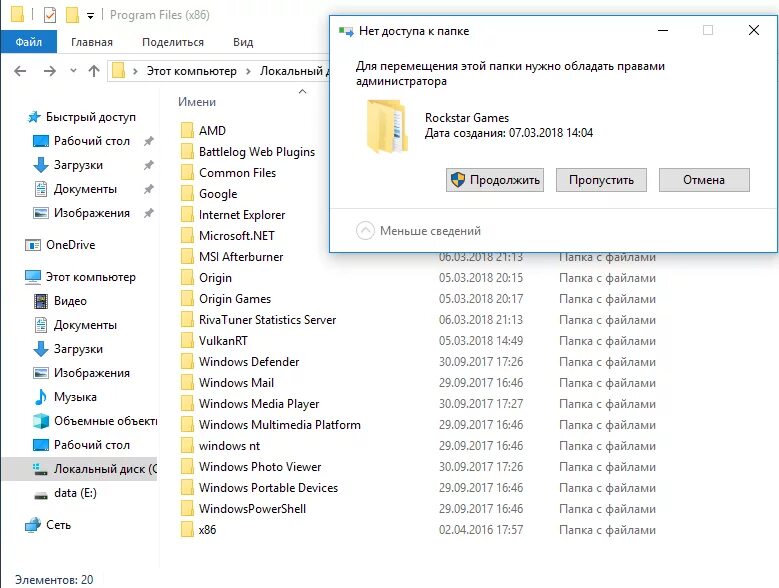Screen dimensions: 779x588
Task: Select the x86 folder
Action: 207,530
